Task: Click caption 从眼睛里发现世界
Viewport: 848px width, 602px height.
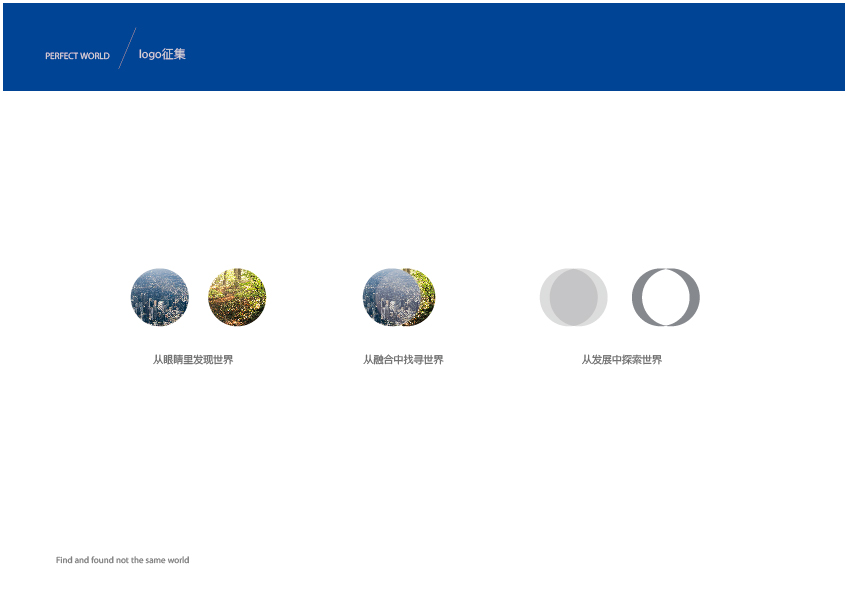Action: [x=193, y=360]
